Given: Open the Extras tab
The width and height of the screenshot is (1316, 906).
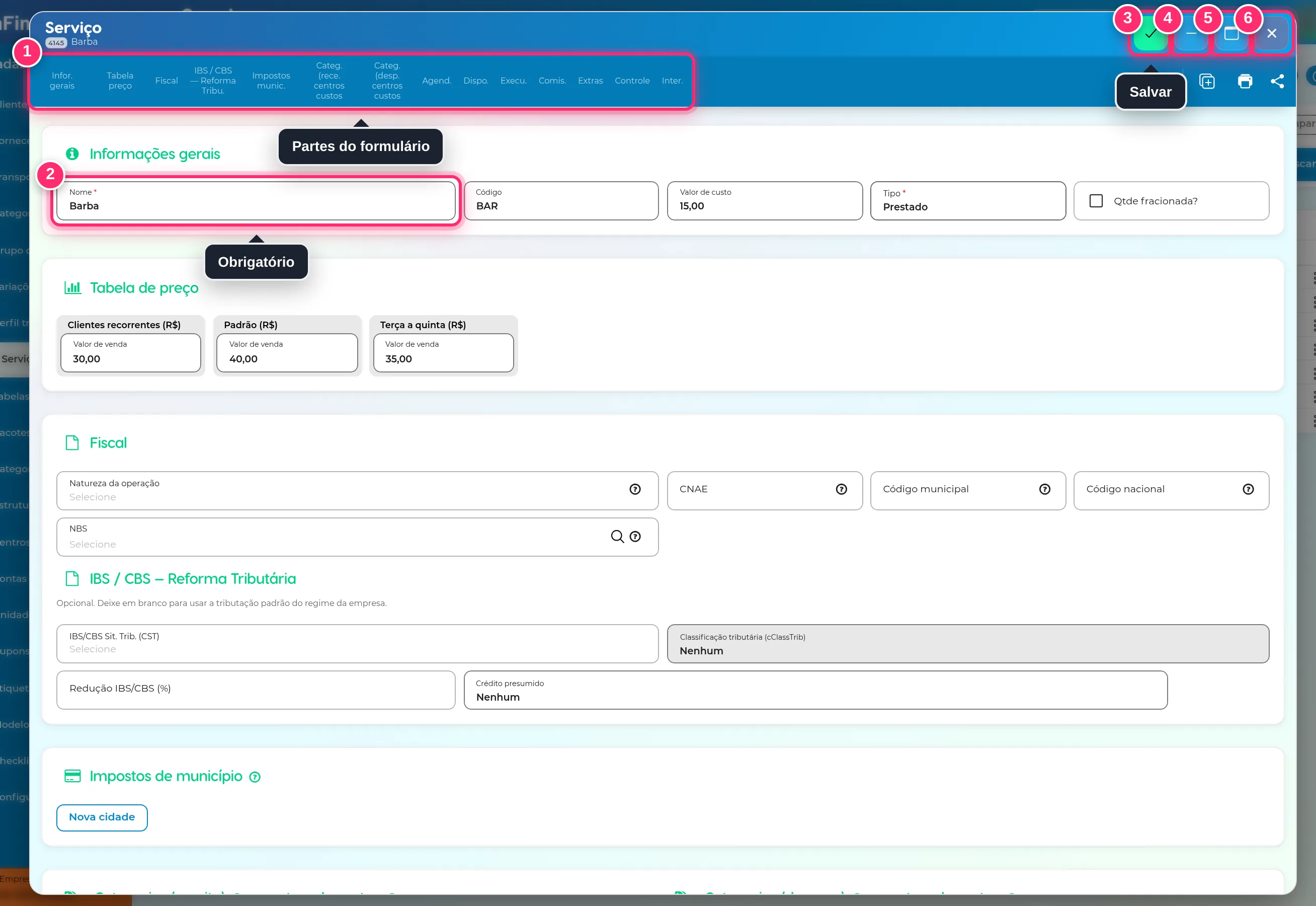Looking at the screenshot, I should pyautogui.click(x=590, y=81).
